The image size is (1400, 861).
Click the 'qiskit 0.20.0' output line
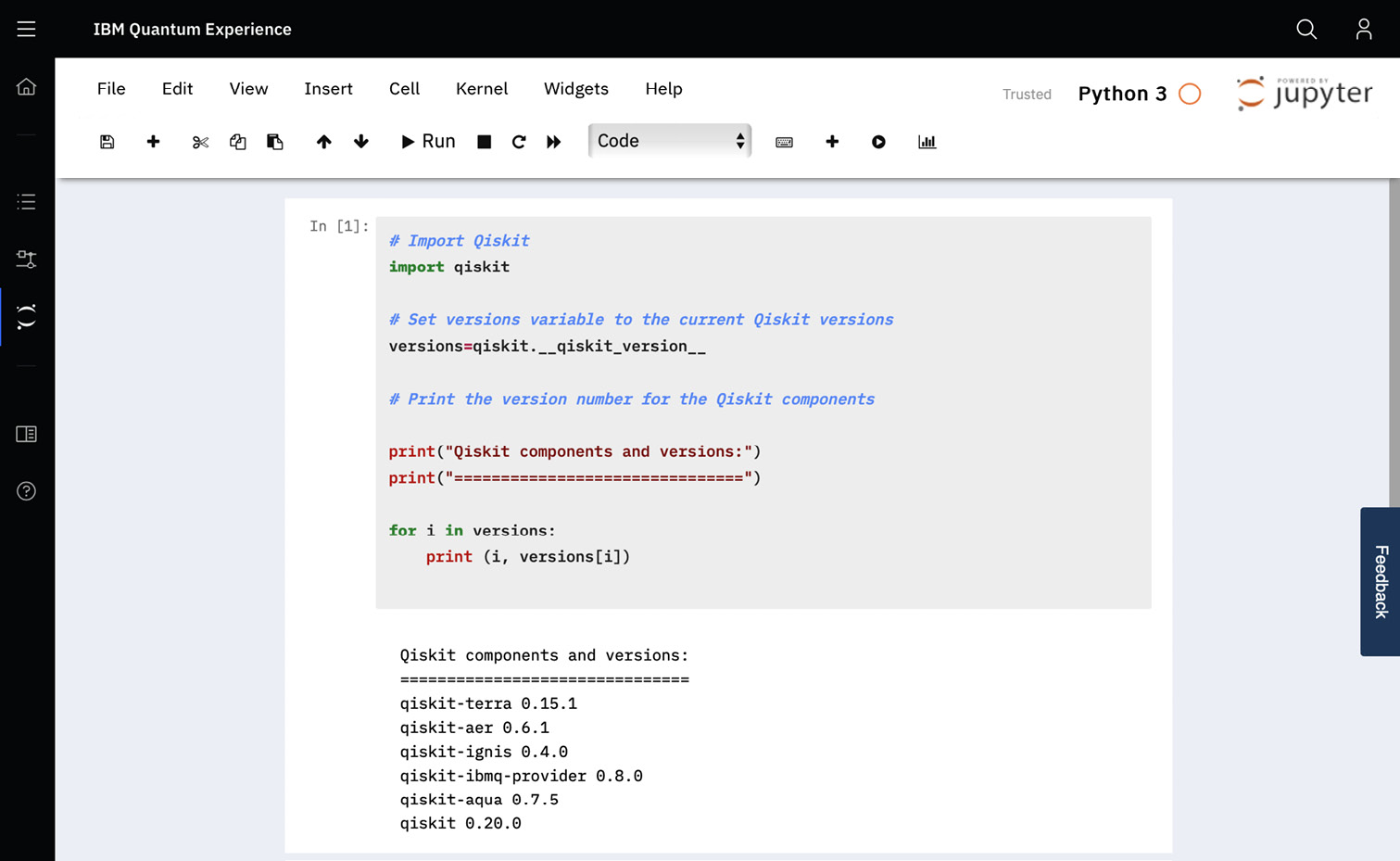[460, 824]
